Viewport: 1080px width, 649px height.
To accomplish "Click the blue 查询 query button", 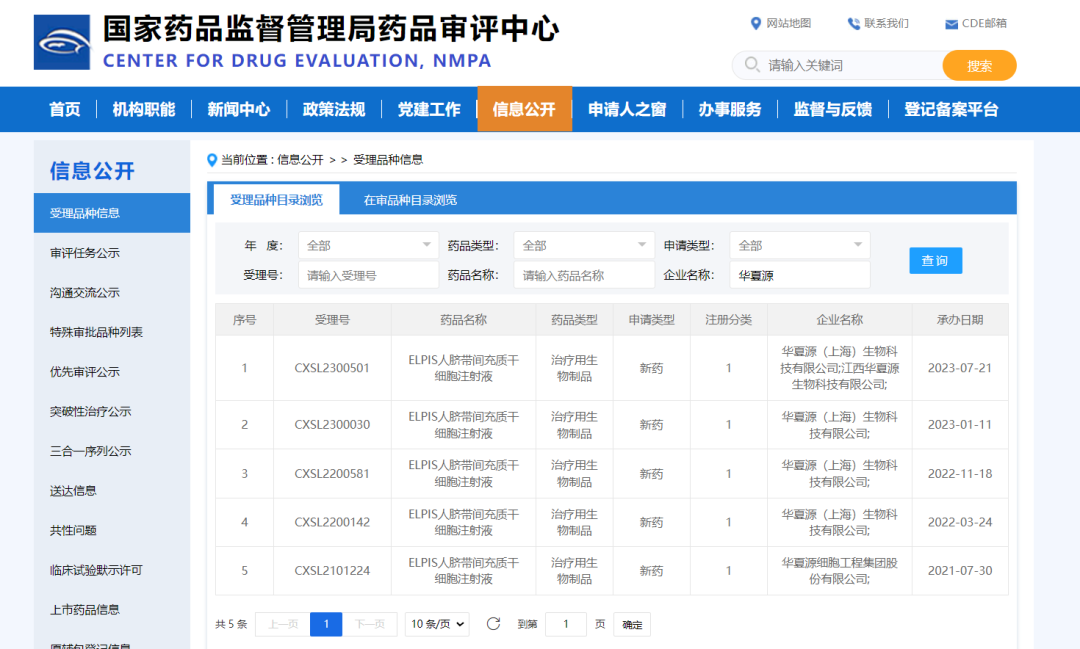I will 935,260.
